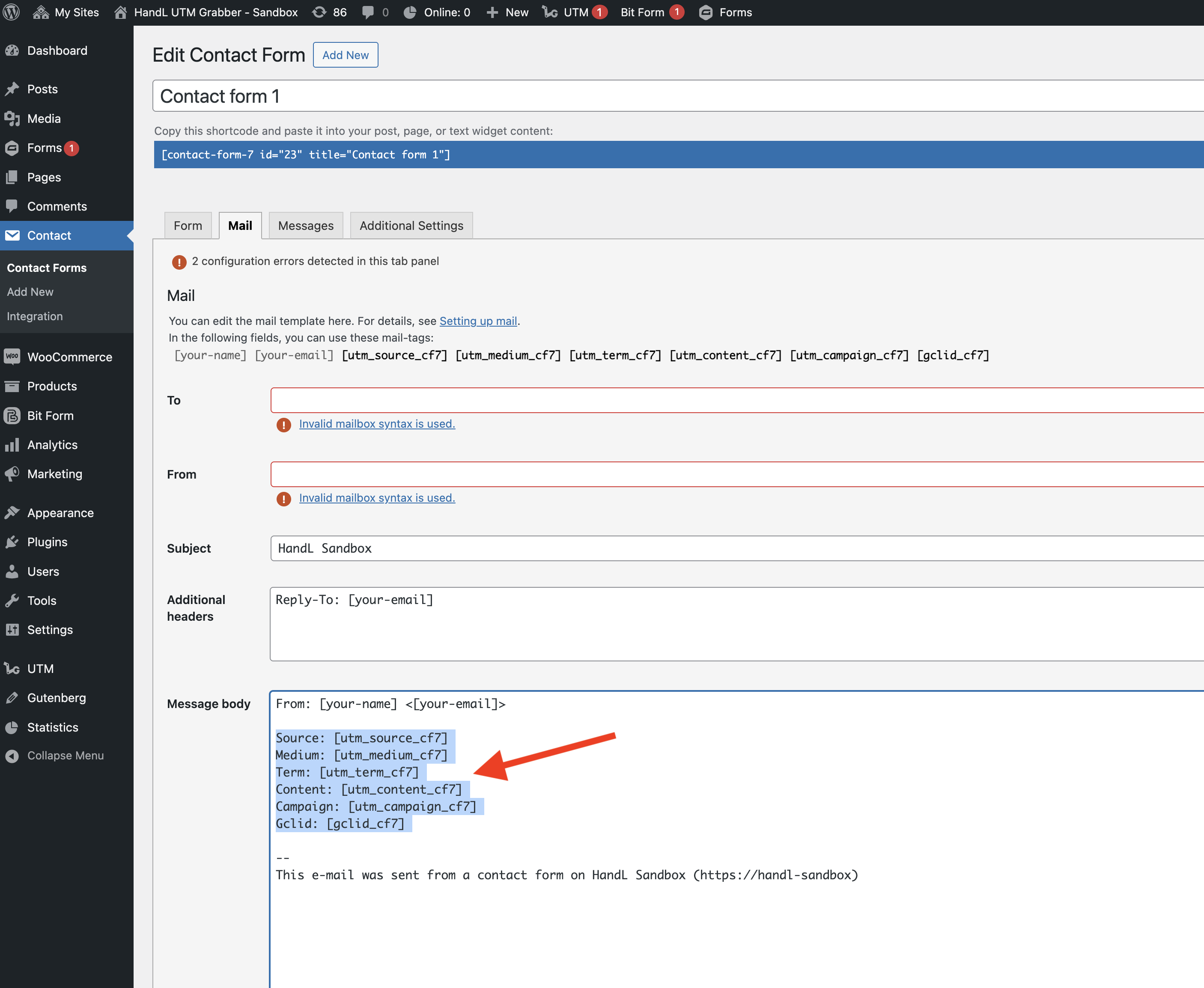This screenshot has height=988, width=1204.
Task: Click the Bit Form admin bar item
Action: click(652, 12)
